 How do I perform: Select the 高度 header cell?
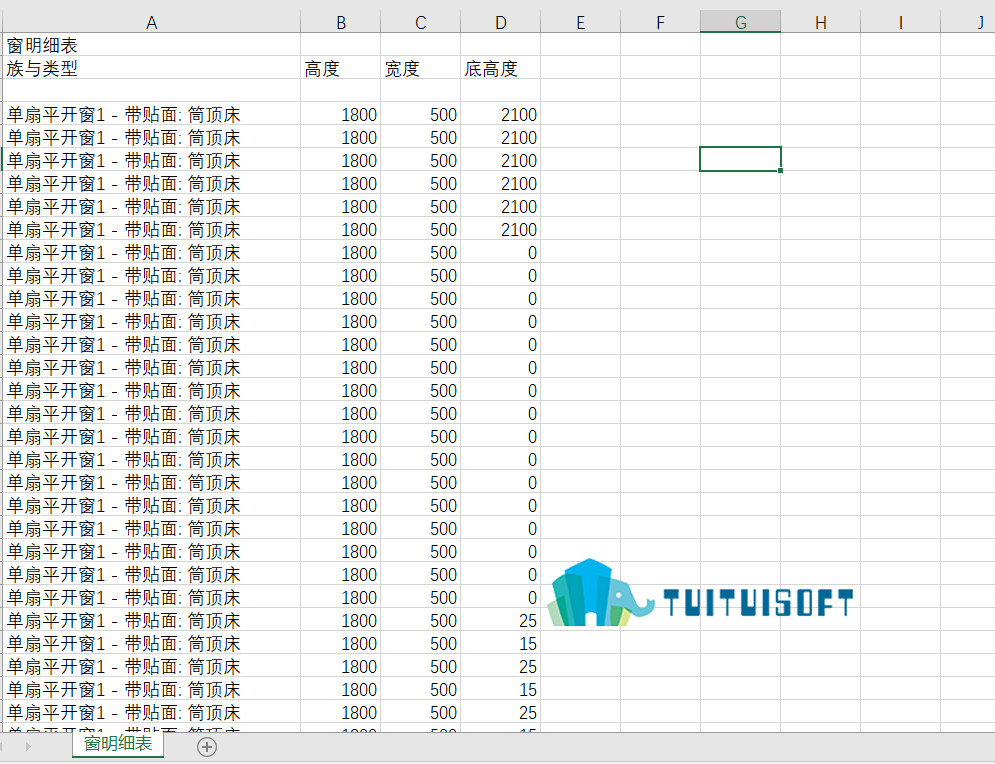click(341, 68)
